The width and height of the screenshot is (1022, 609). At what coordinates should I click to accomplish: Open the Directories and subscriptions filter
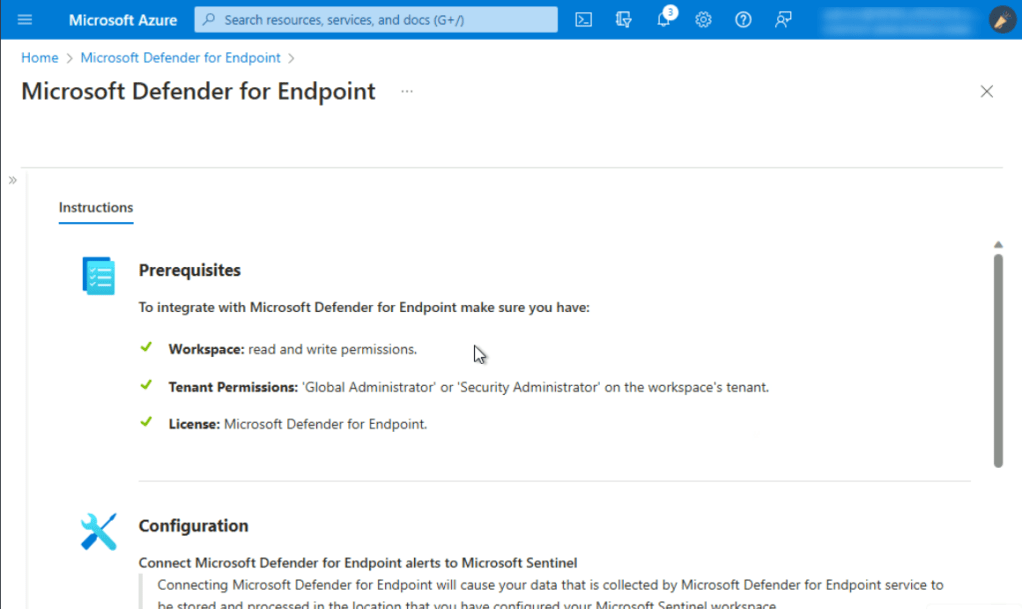(x=624, y=20)
